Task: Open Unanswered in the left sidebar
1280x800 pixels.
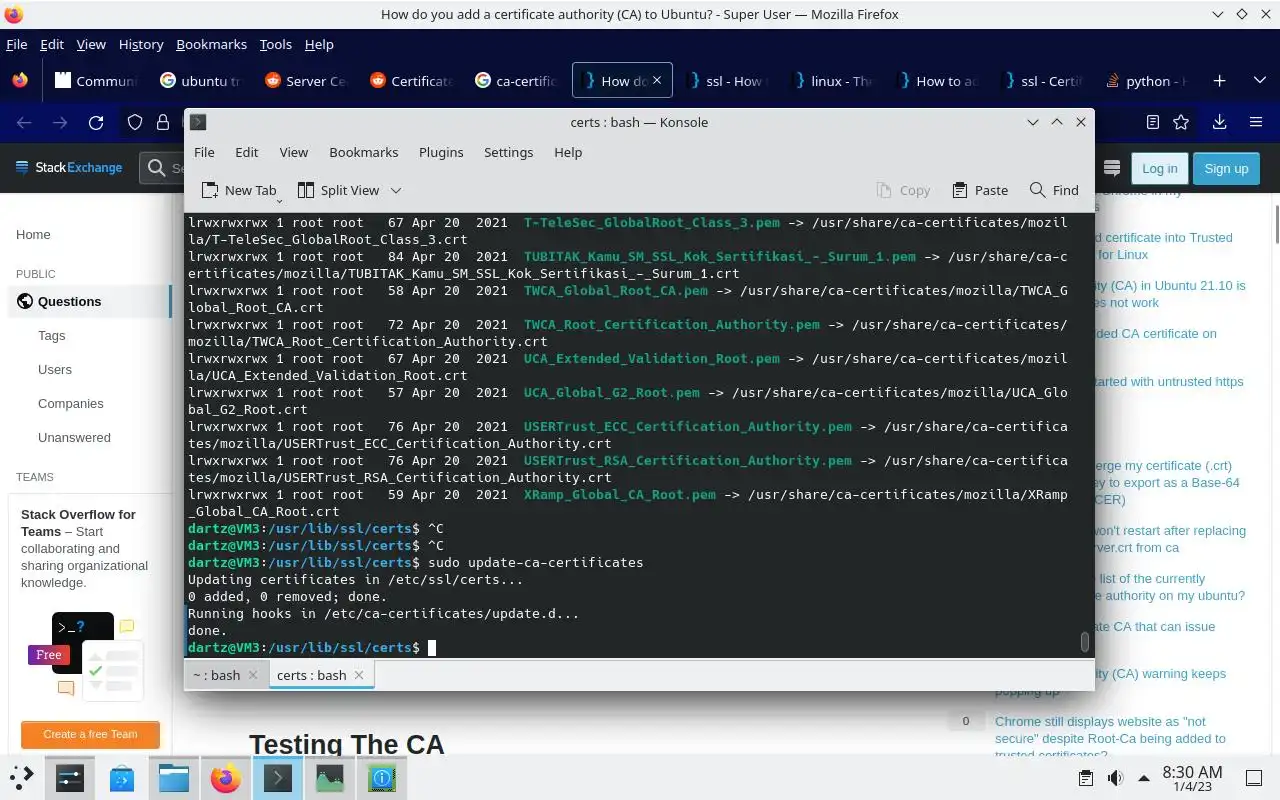Action: coord(74,437)
